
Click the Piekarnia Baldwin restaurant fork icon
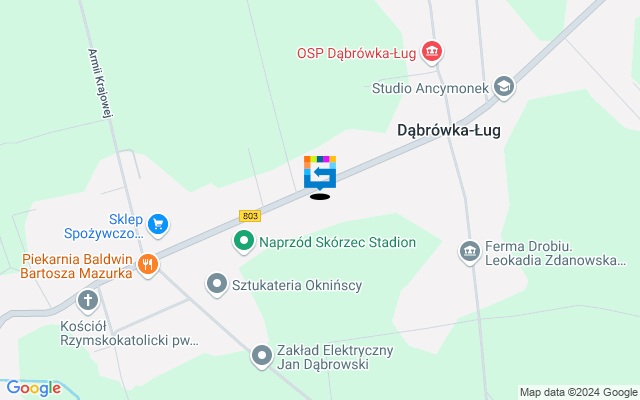point(148,265)
